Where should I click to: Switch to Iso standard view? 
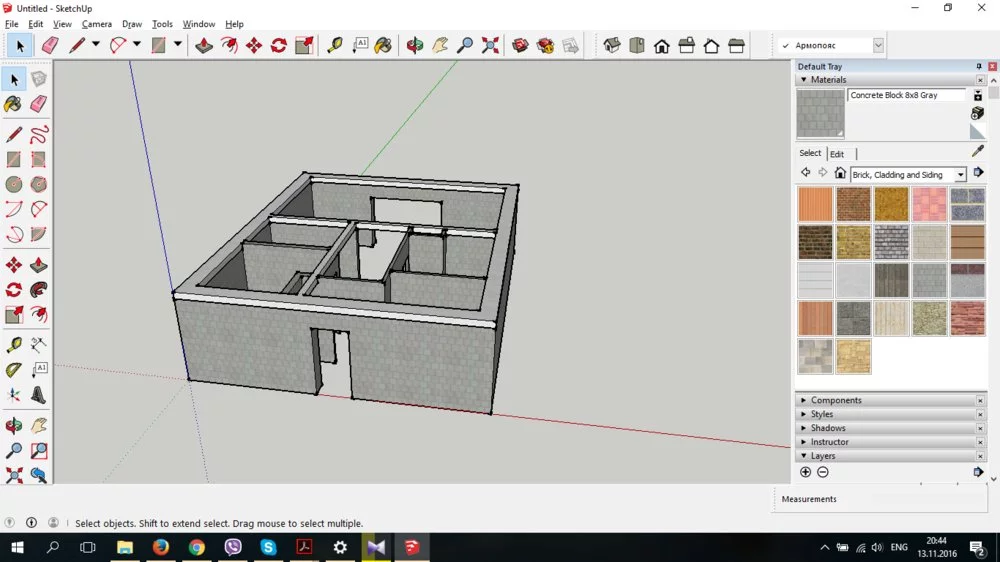click(x=612, y=45)
